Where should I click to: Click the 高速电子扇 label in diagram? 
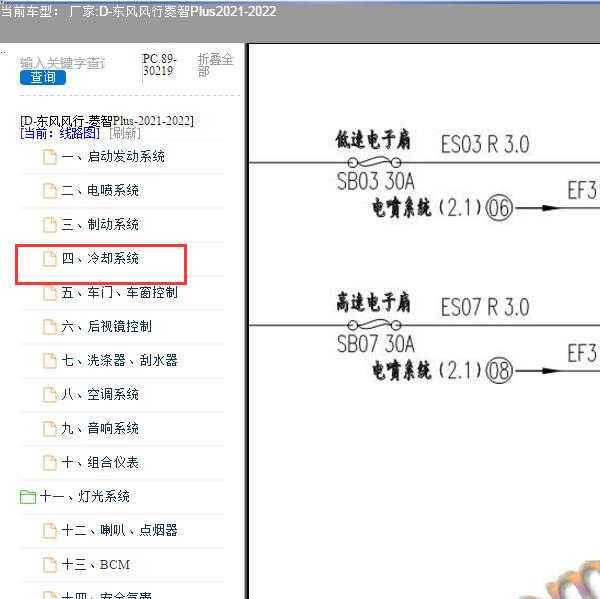pos(373,302)
